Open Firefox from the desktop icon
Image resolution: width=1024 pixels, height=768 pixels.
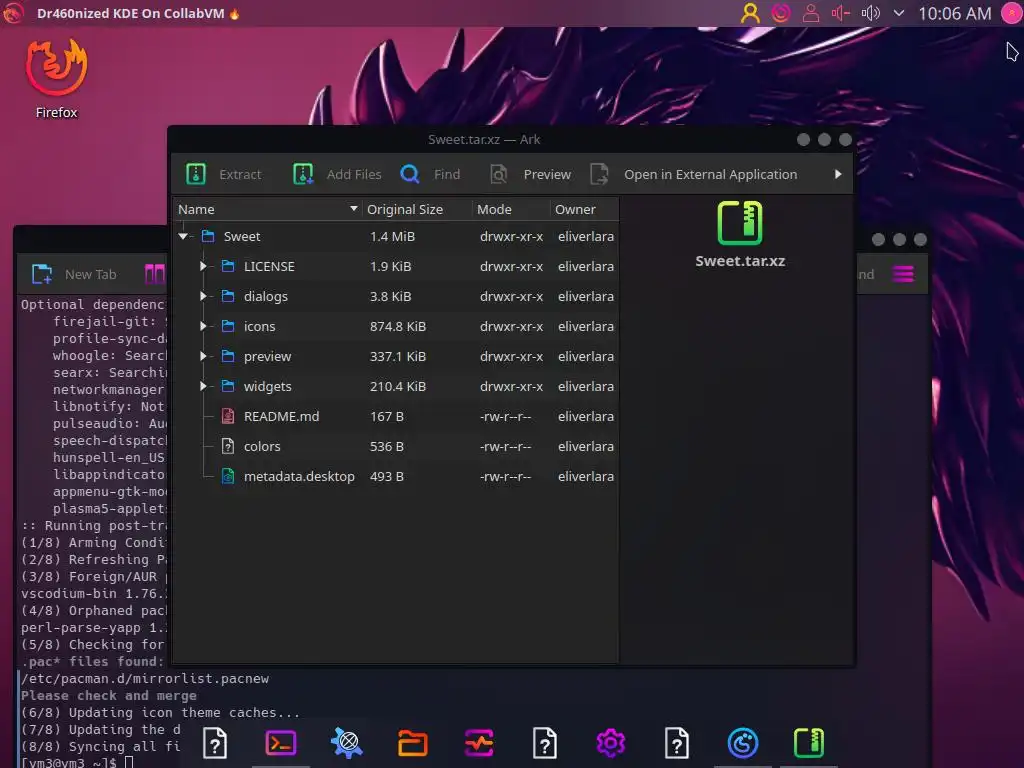pyautogui.click(x=56, y=79)
